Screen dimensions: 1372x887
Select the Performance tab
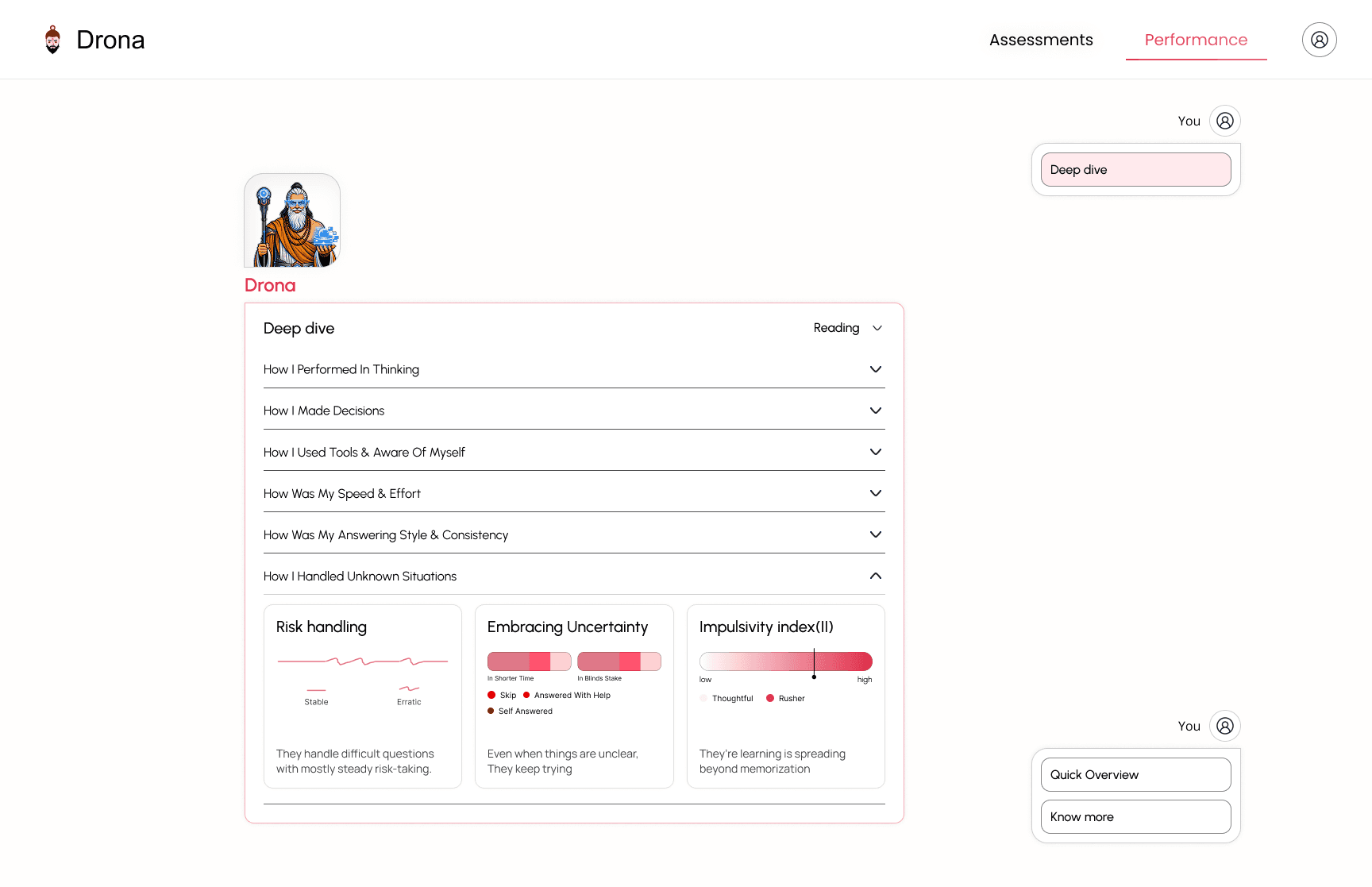1196,40
